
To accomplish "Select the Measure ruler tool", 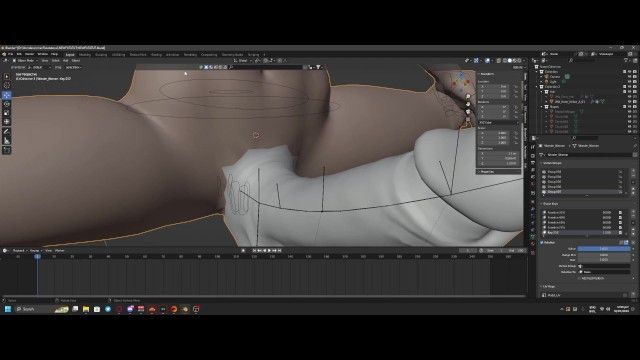I will (x=7, y=141).
